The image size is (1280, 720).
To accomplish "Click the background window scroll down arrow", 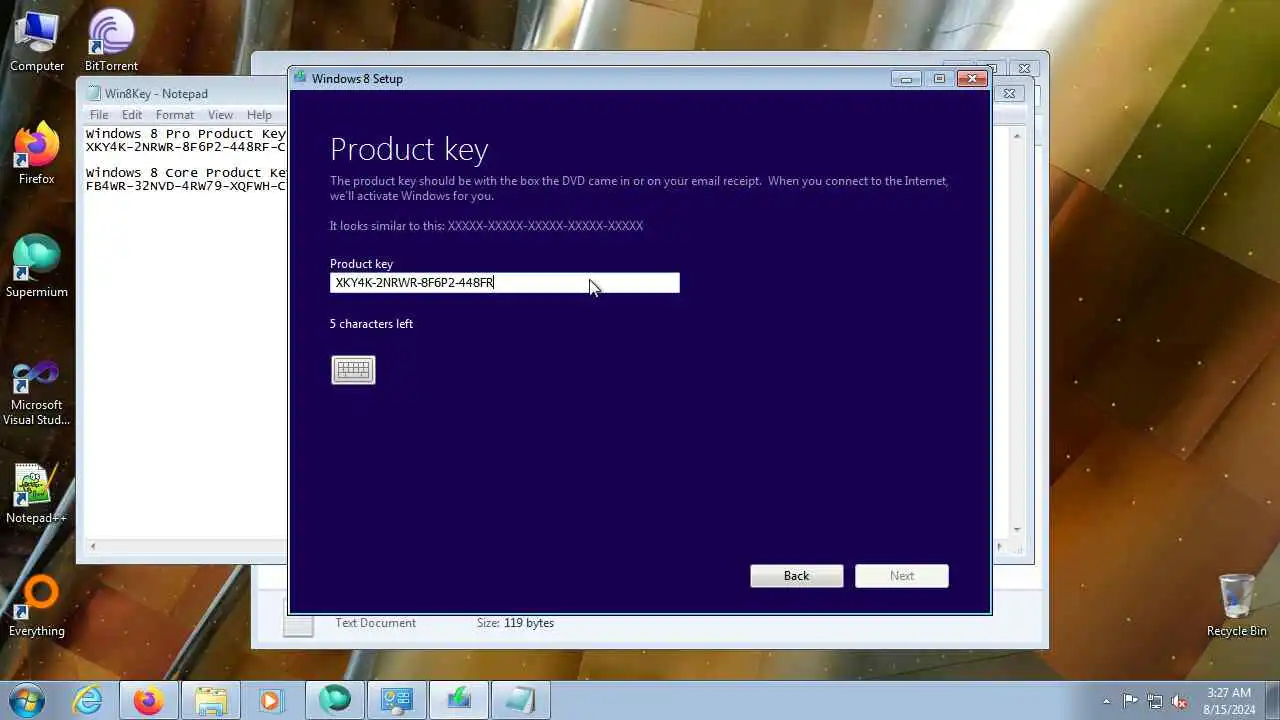I will [1017, 530].
